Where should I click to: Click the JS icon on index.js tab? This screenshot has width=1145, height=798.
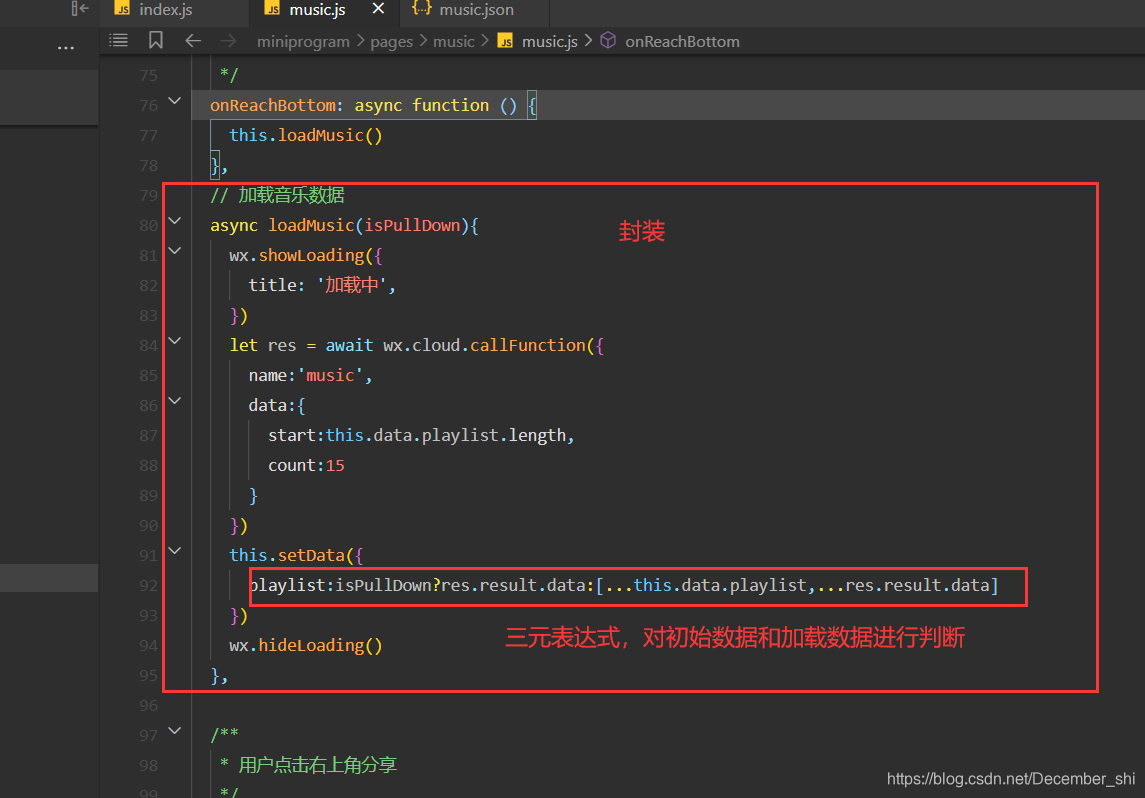[123, 9]
